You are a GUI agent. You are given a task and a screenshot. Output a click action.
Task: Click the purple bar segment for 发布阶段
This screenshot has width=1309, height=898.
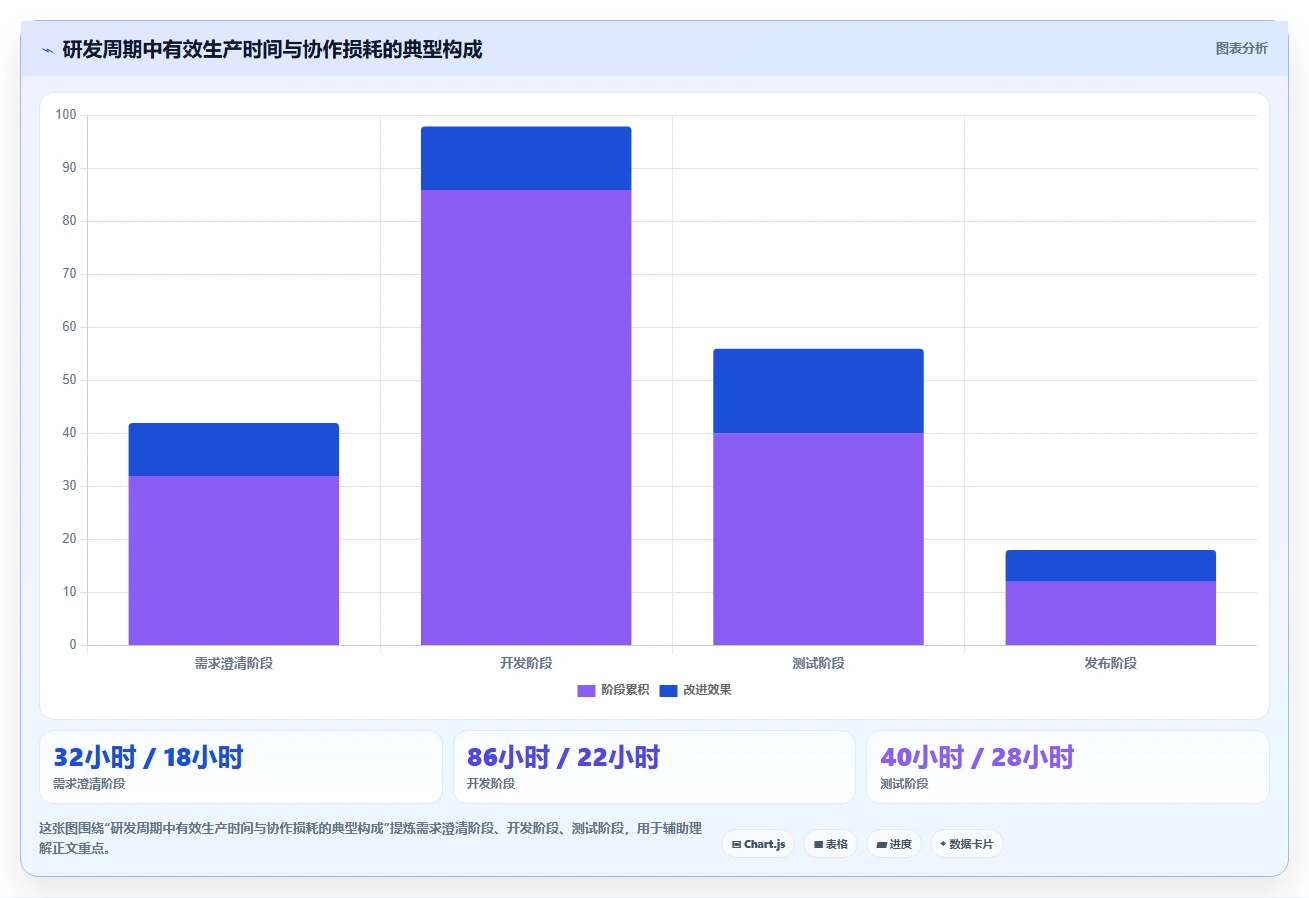[1110, 613]
